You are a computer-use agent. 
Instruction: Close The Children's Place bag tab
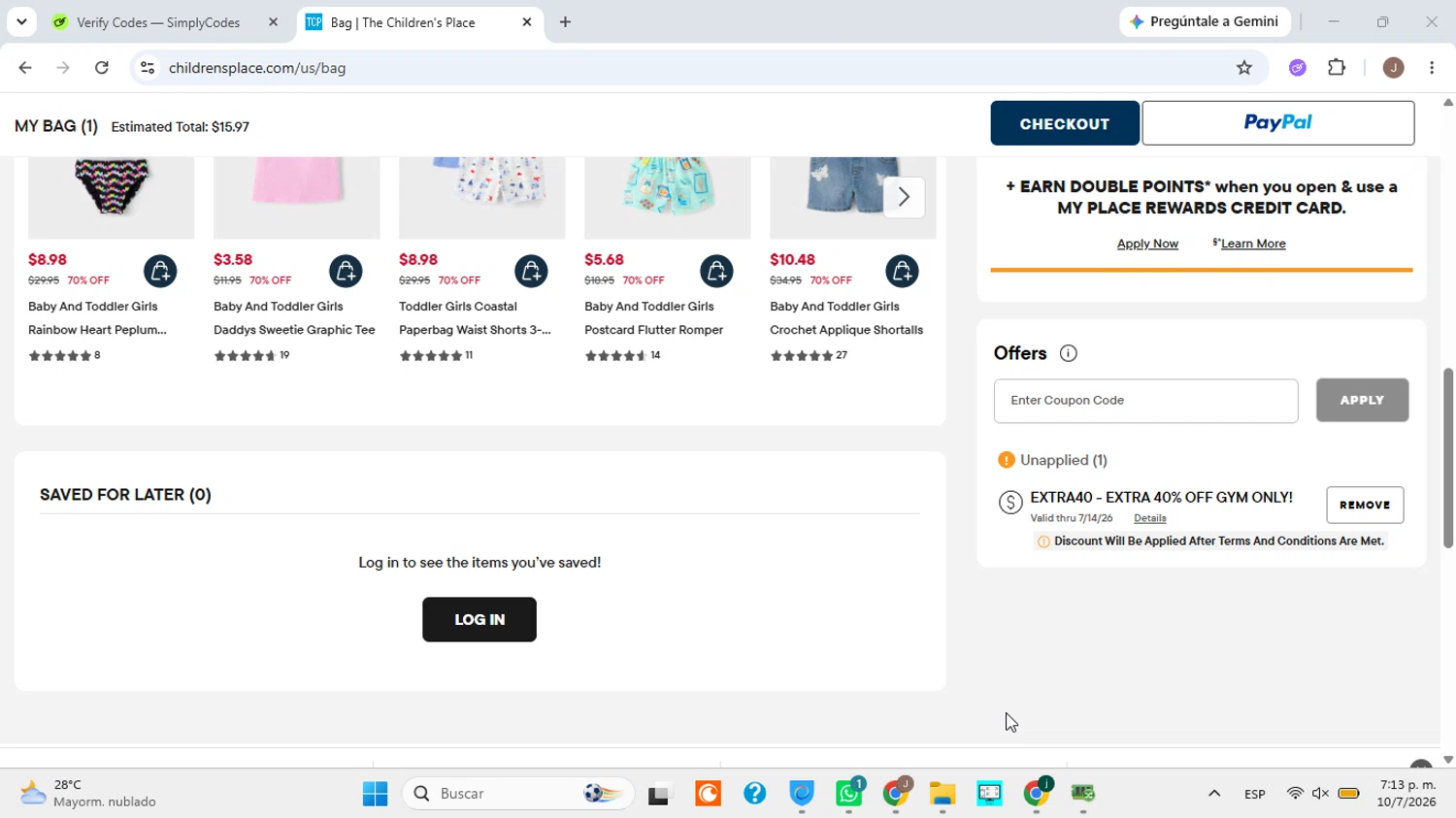click(527, 22)
